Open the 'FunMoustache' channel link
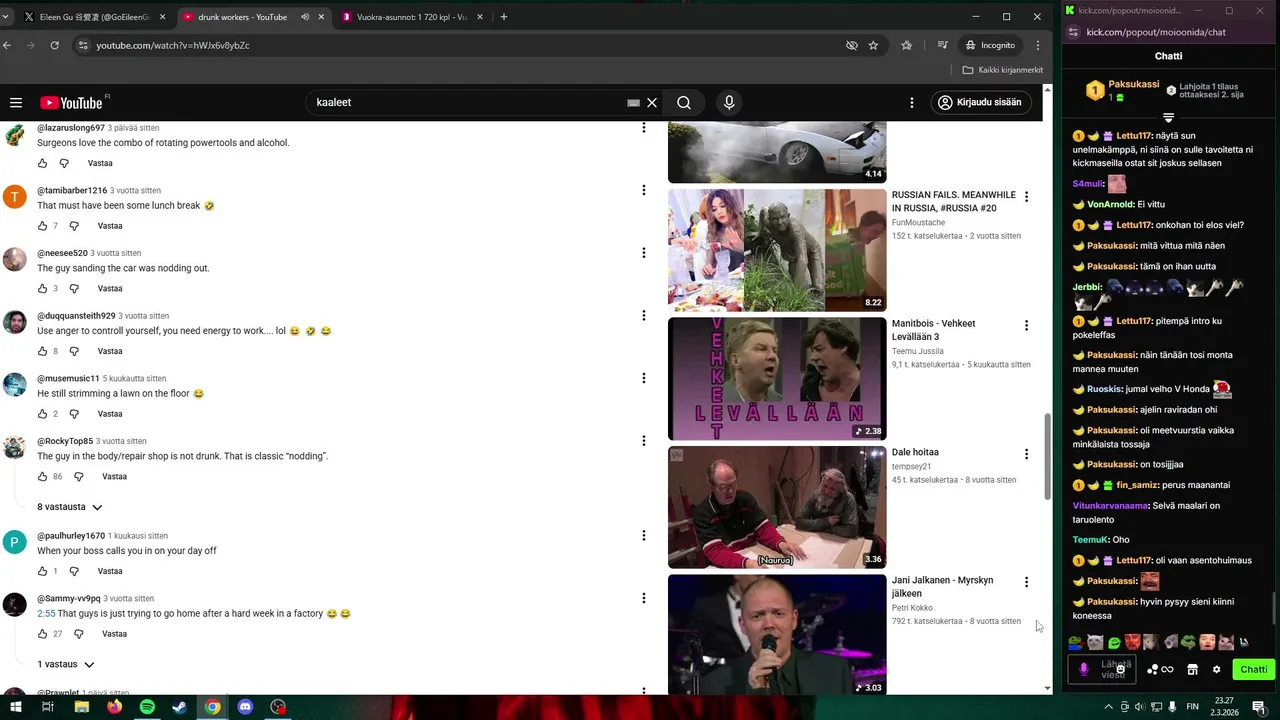 point(918,223)
